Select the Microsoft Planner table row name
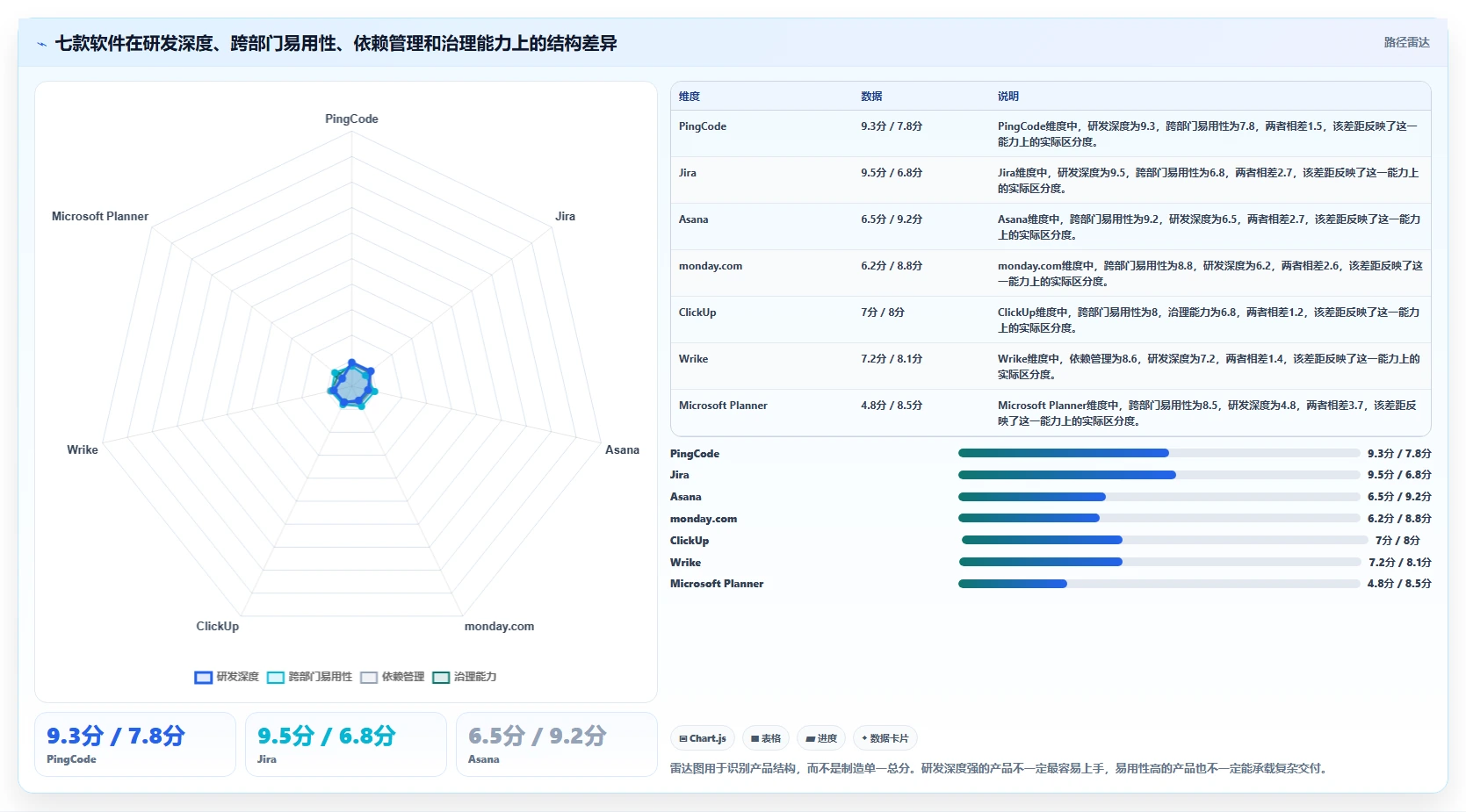1466x812 pixels. click(x=723, y=406)
